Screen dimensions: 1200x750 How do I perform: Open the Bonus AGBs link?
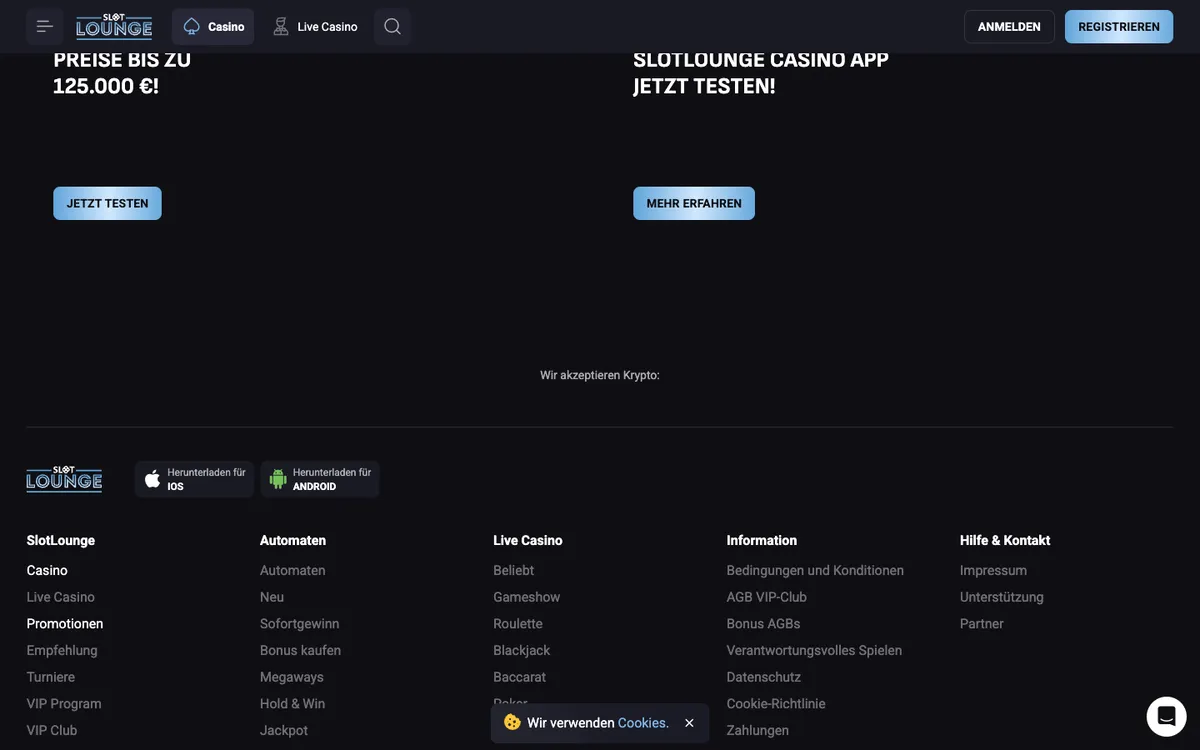[x=764, y=624]
